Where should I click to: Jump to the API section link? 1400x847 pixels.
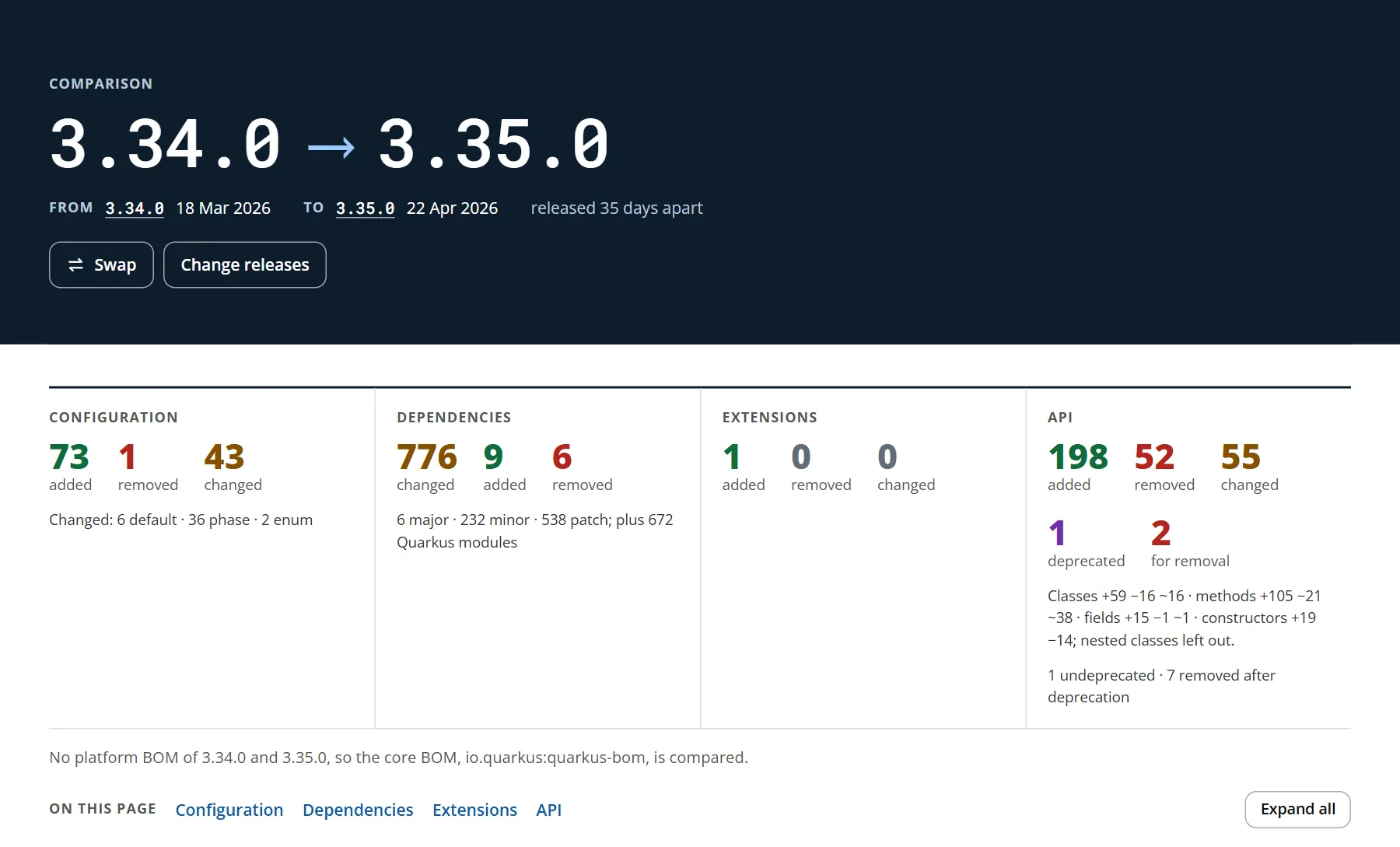[x=548, y=810]
